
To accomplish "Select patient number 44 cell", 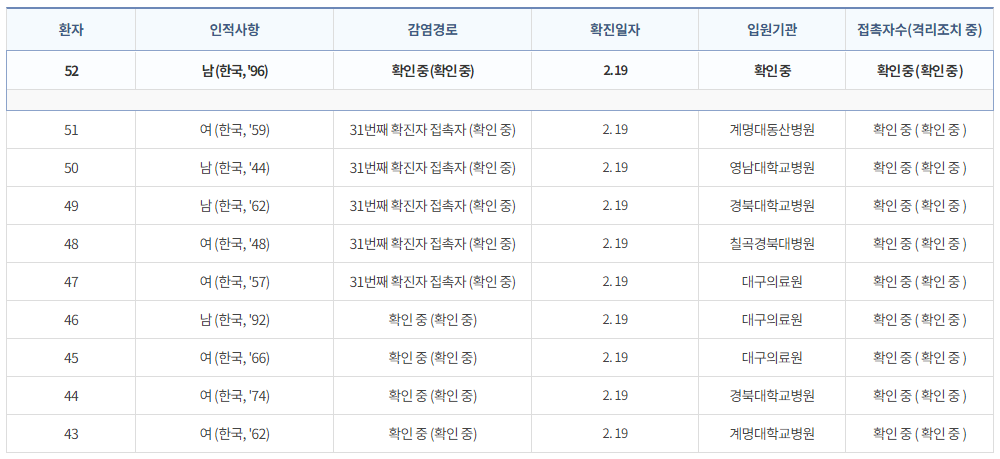I will (71, 396).
